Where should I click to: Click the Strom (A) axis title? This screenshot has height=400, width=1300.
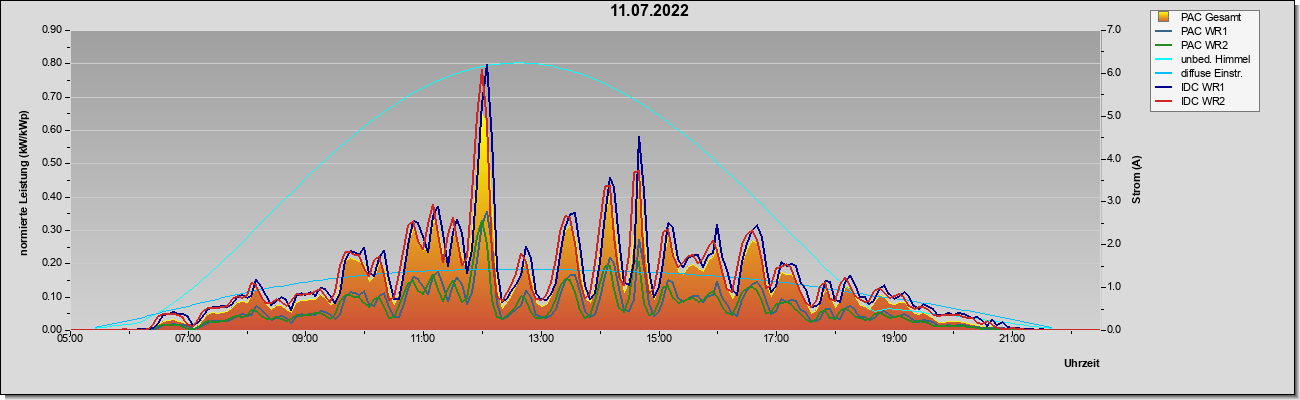[x=1137, y=180]
